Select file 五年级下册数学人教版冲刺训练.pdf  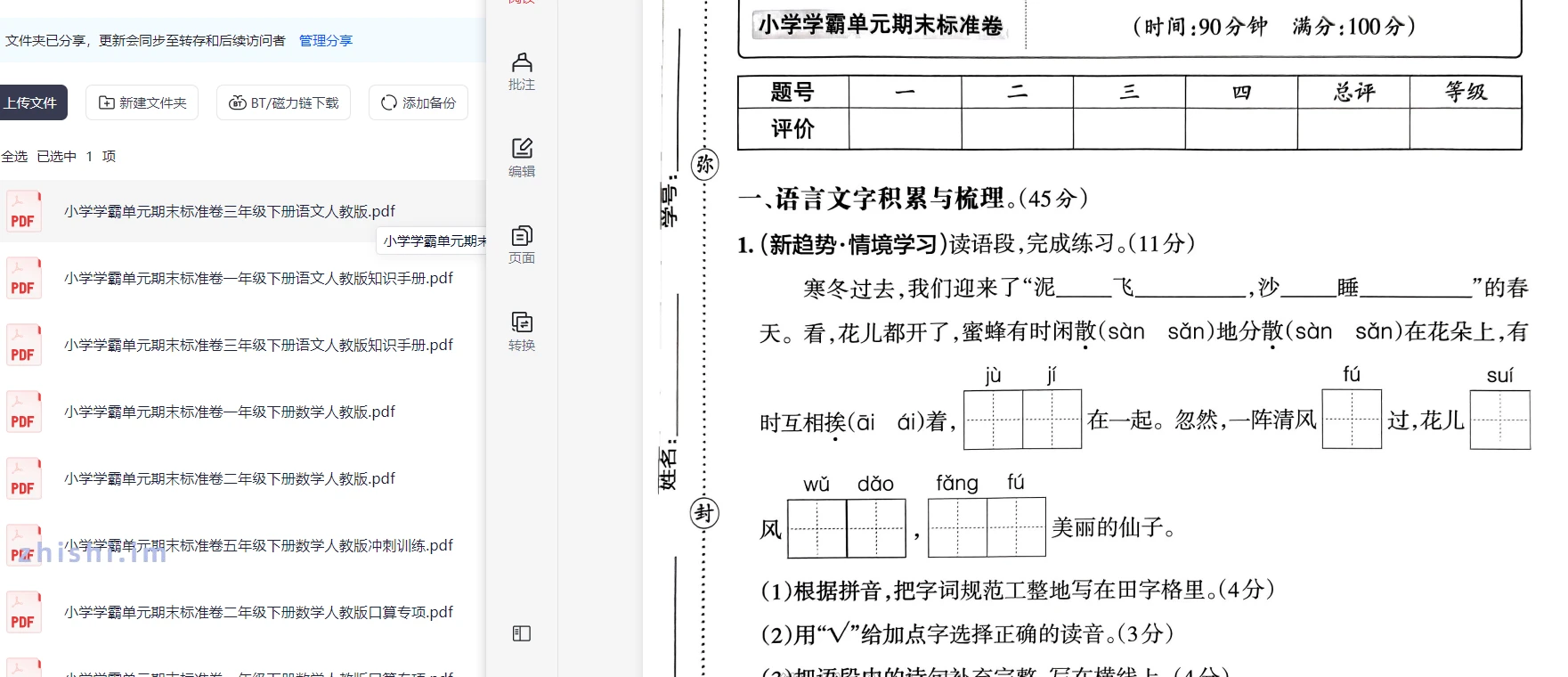[258, 545]
